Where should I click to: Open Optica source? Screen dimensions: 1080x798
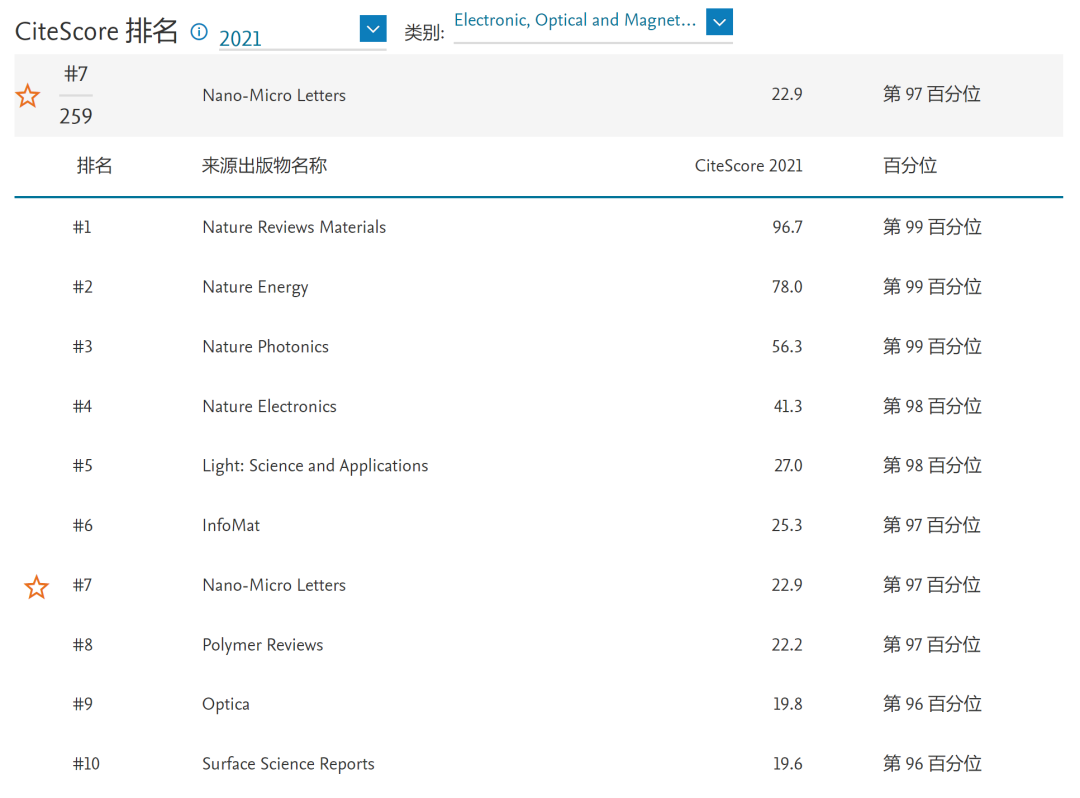click(x=226, y=704)
